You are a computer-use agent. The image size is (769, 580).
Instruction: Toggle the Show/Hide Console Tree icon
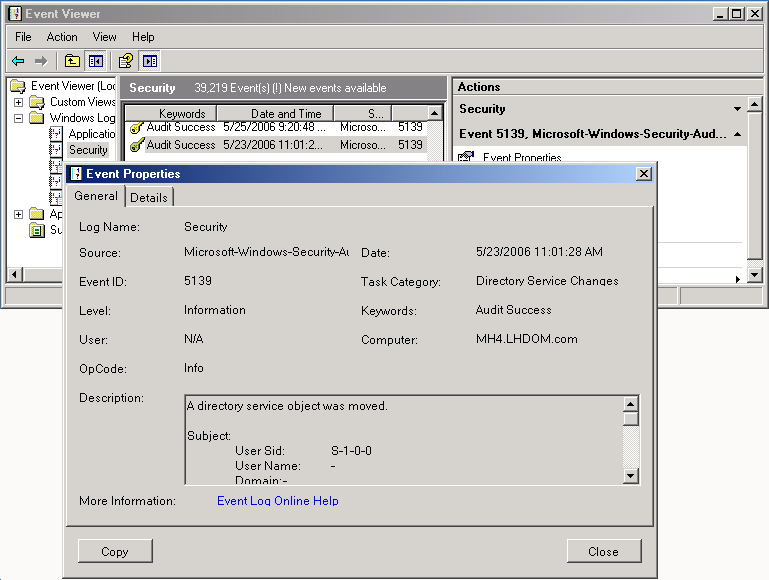[95, 61]
